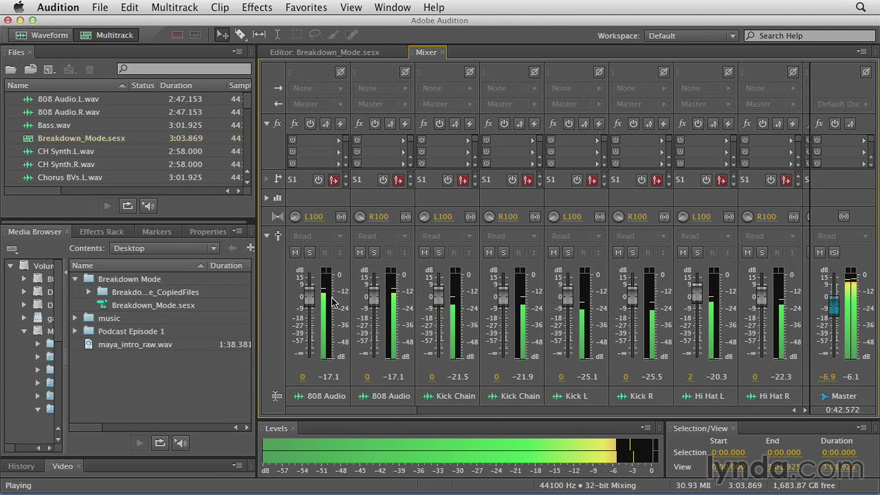Click New File icon in Files panel
This screenshot has height=495, width=880.
point(49,70)
